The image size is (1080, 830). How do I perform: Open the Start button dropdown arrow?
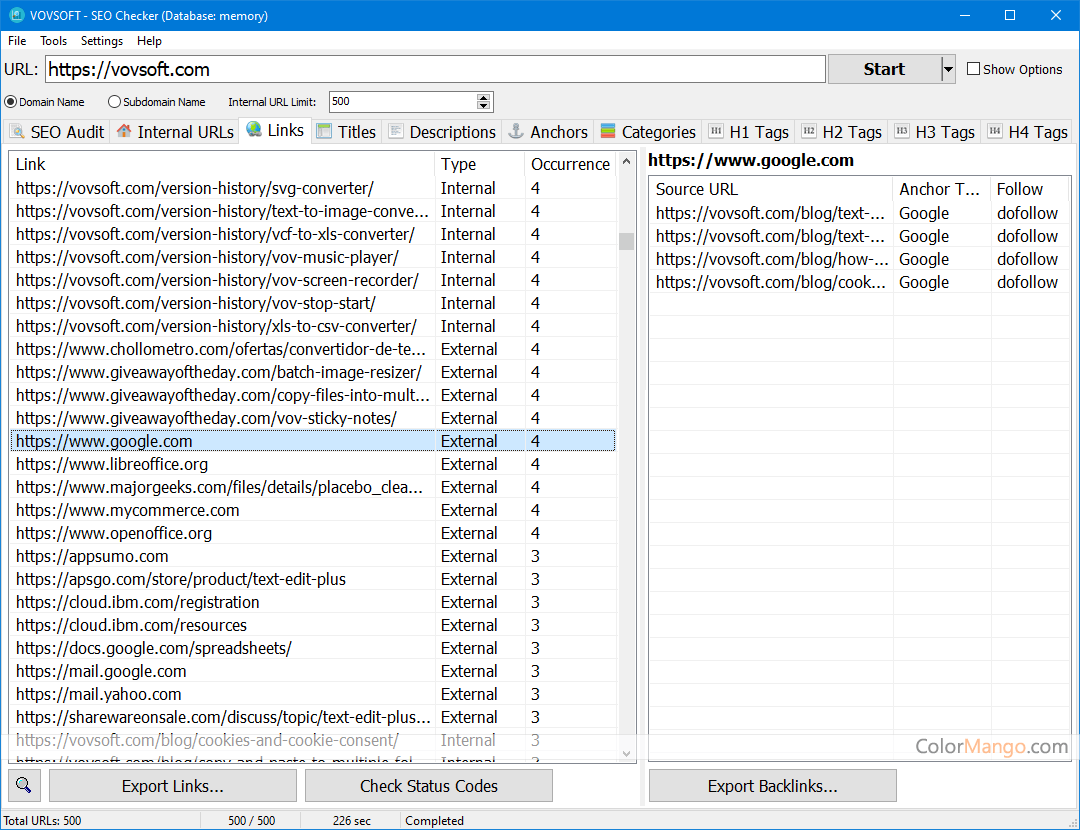(948, 69)
